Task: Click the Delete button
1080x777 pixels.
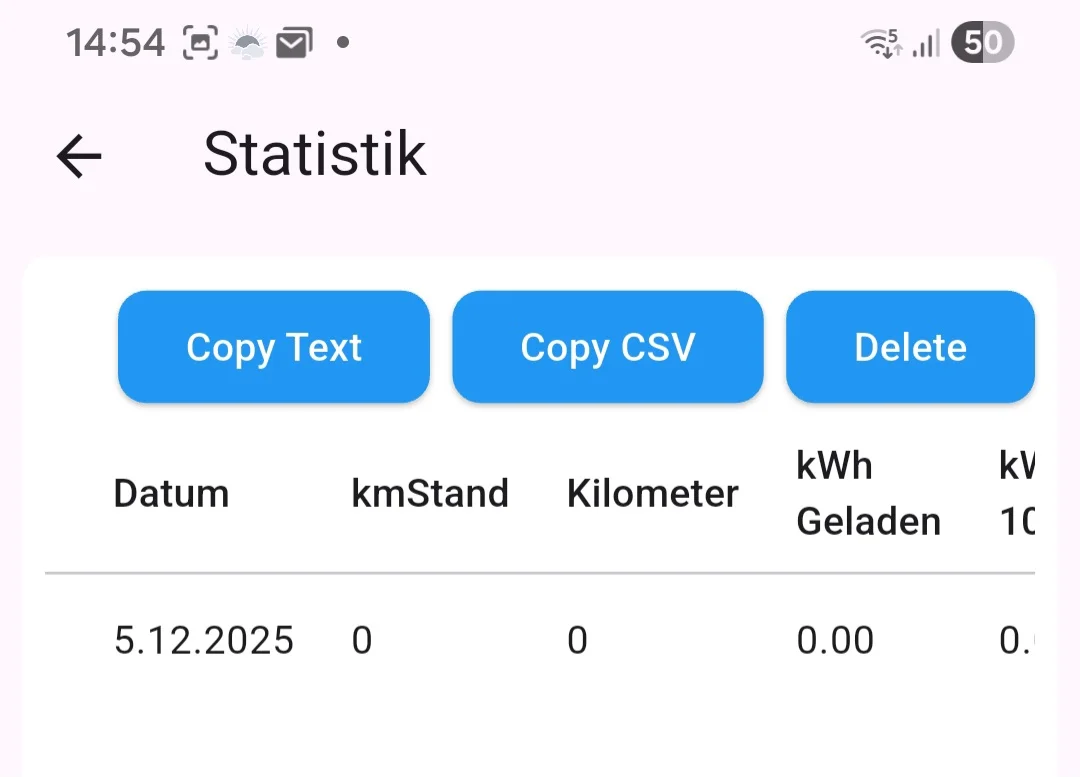Action: pyautogui.click(x=911, y=346)
